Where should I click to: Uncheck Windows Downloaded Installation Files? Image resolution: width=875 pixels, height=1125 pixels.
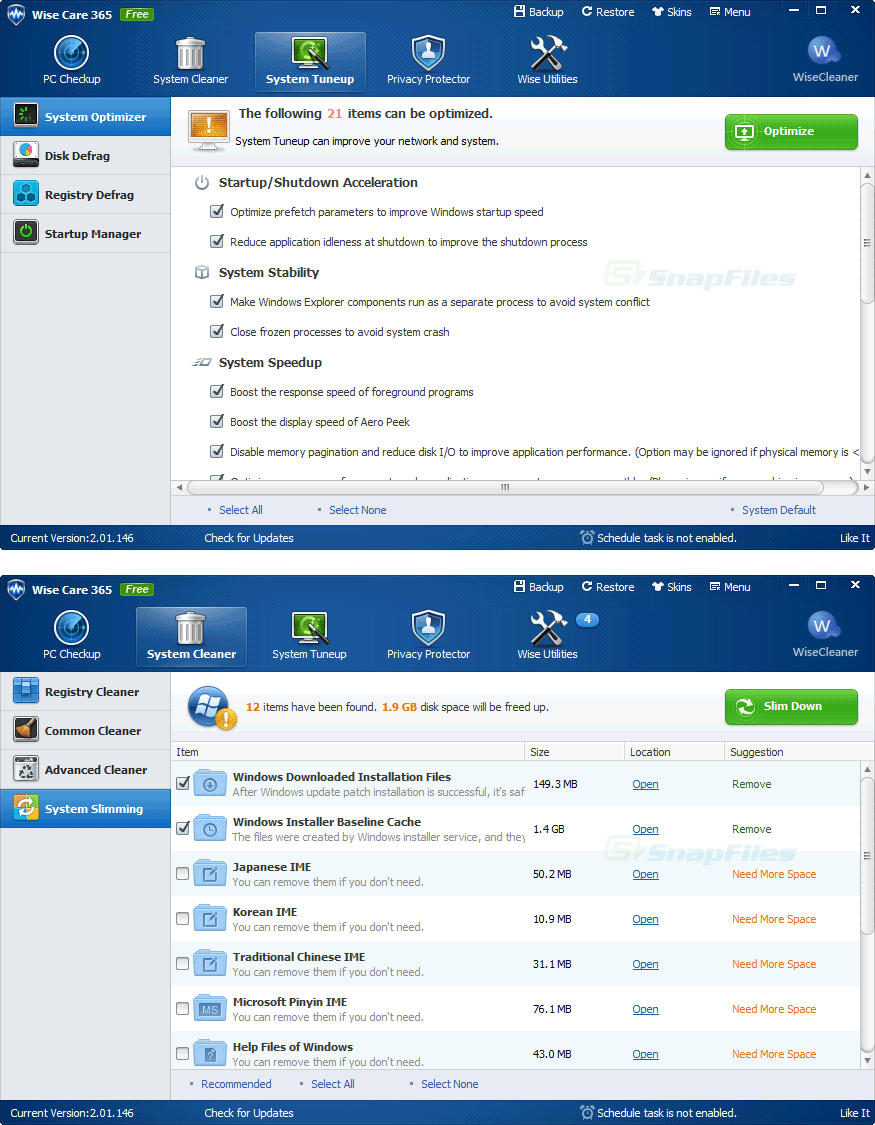(x=183, y=783)
